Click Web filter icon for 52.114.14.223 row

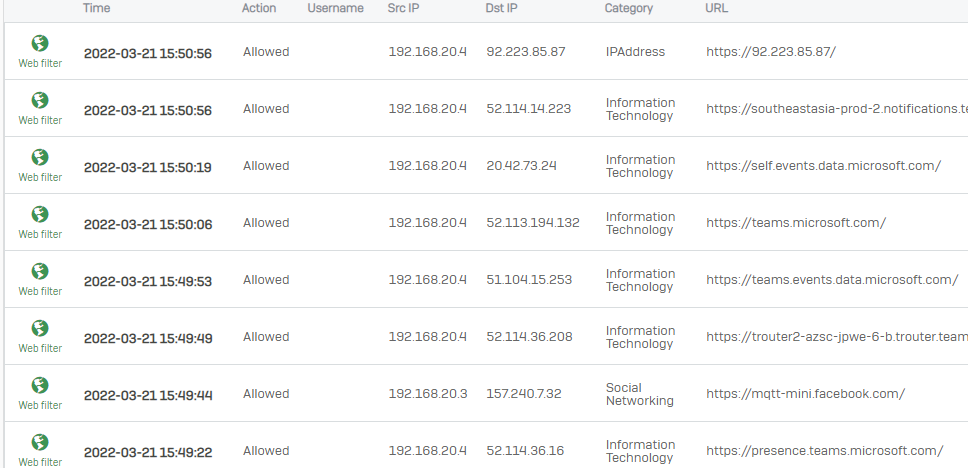(x=40, y=100)
